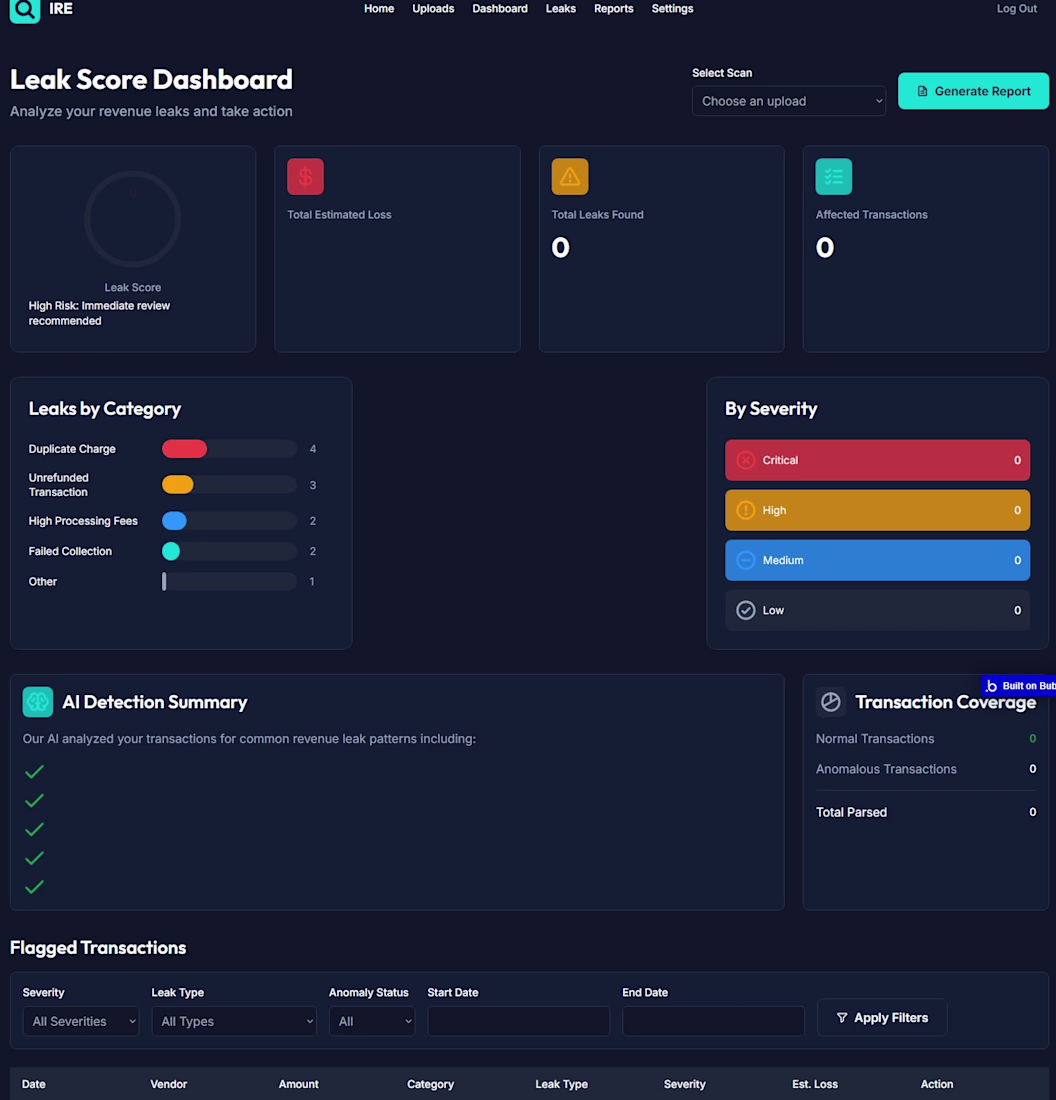
Task: Click the Transaction Coverage pie chart icon
Action: coord(831,702)
